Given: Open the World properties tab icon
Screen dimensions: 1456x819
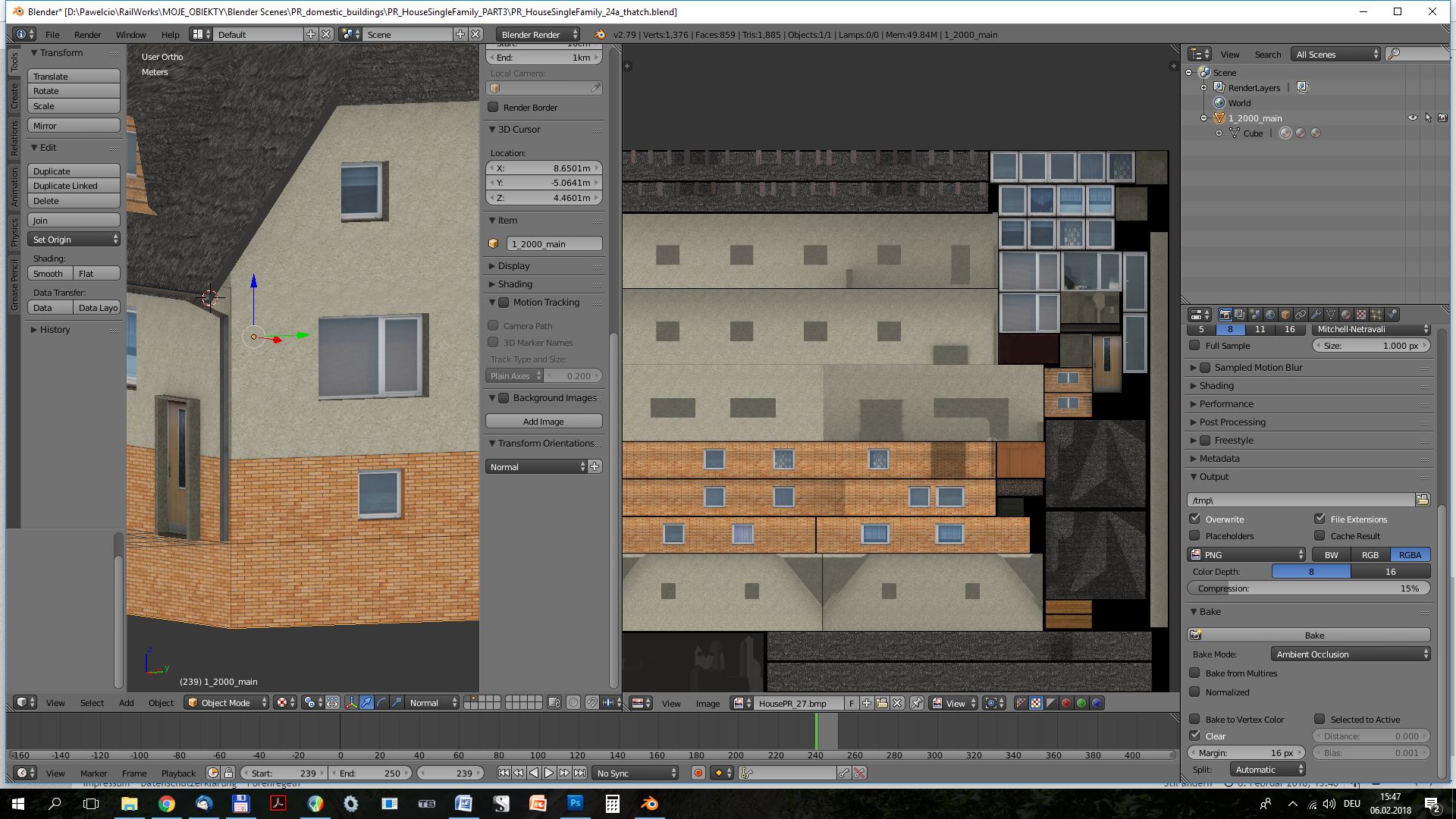Looking at the screenshot, I should 1270,315.
